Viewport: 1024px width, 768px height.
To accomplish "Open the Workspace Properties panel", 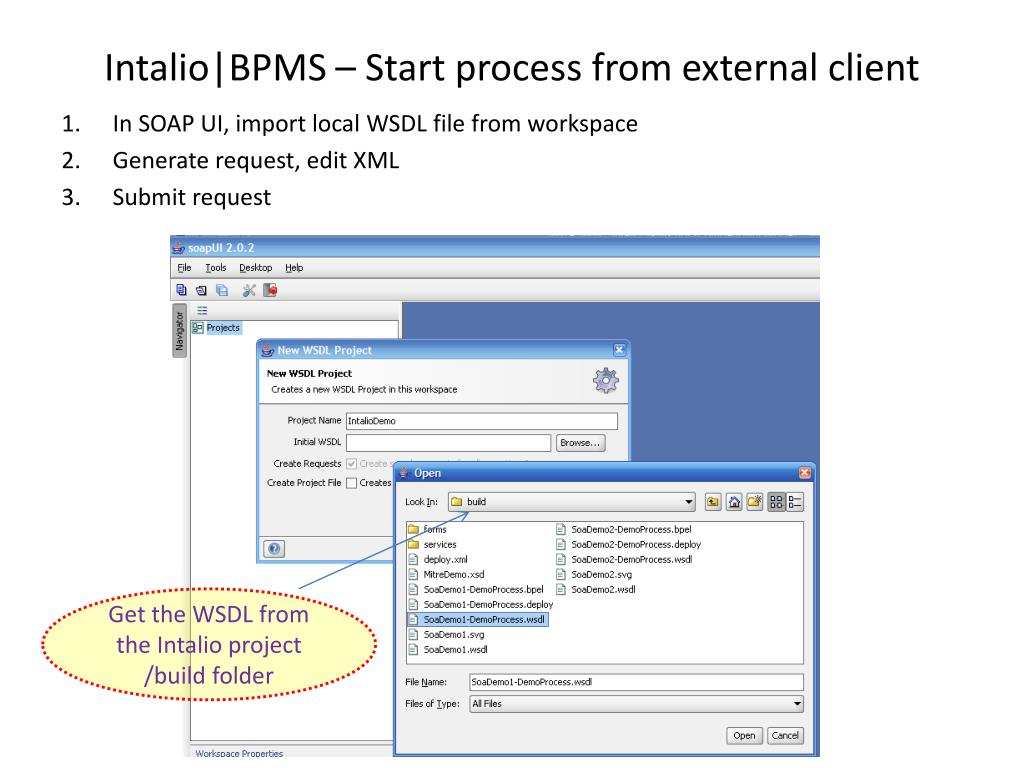I will (x=239, y=753).
